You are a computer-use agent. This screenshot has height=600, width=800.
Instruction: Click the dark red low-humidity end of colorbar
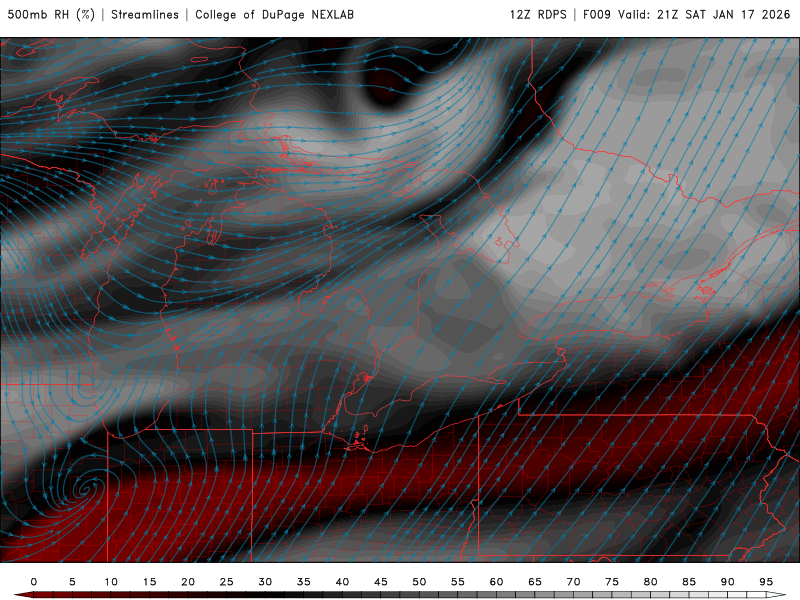[x=23, y=595]
